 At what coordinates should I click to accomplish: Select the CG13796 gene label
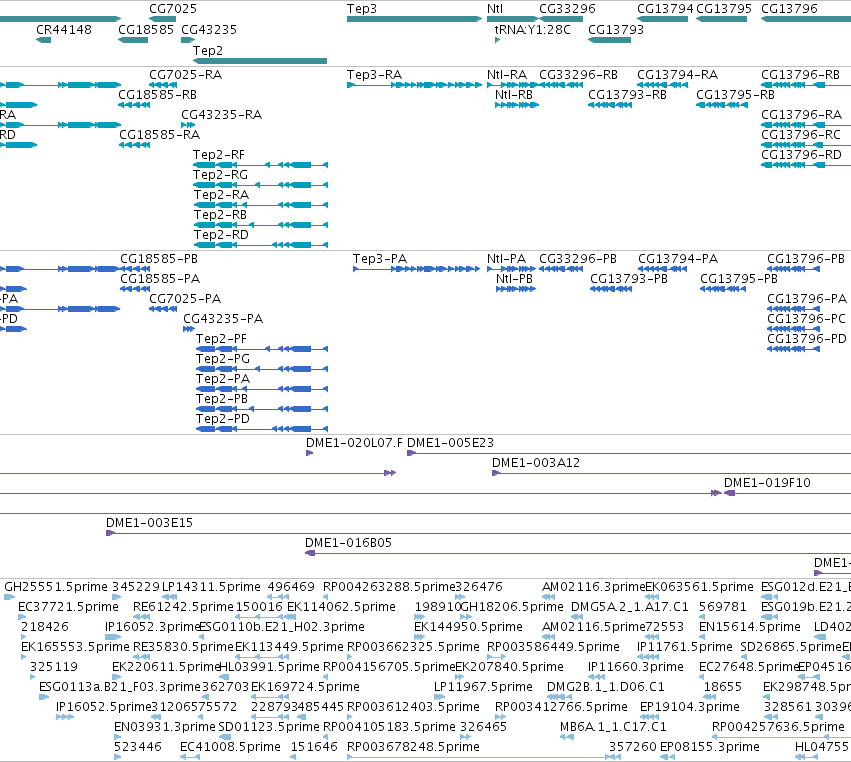point(789,9)
